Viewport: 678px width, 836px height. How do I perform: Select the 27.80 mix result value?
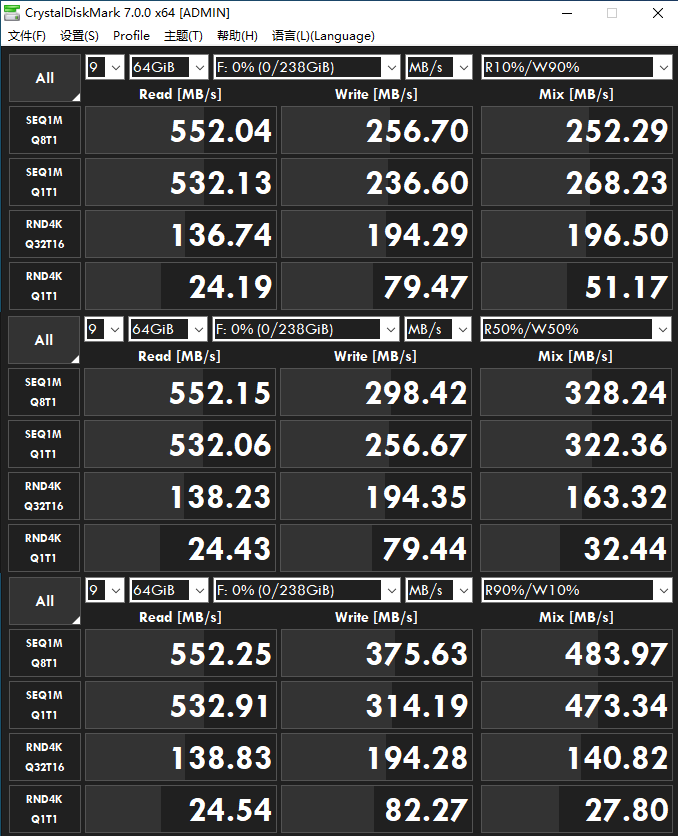pos(577,809)
